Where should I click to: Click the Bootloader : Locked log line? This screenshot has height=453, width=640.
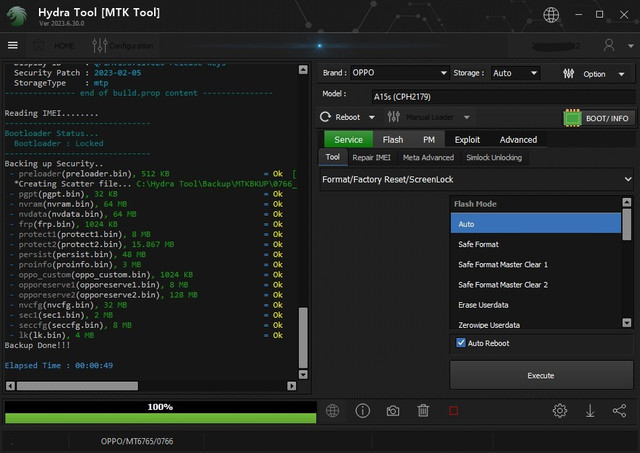point(59,143)
